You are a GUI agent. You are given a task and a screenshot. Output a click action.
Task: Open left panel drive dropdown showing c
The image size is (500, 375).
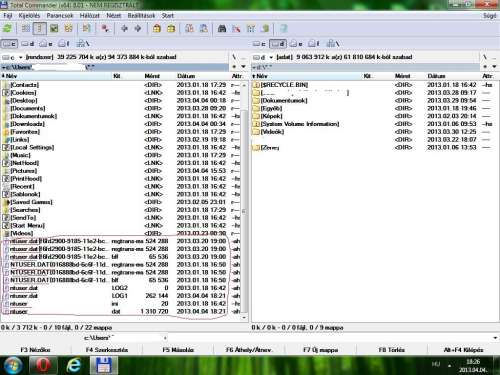[12, 57]
